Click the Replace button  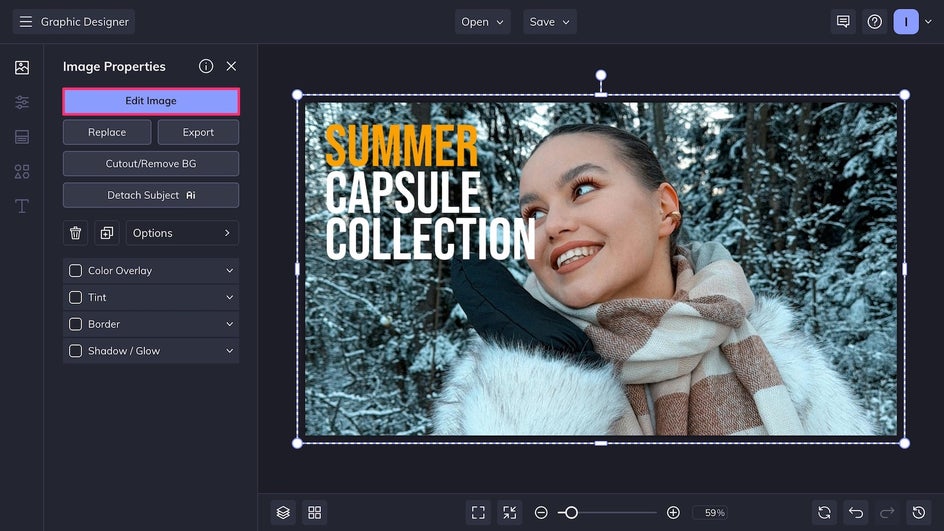107,132
